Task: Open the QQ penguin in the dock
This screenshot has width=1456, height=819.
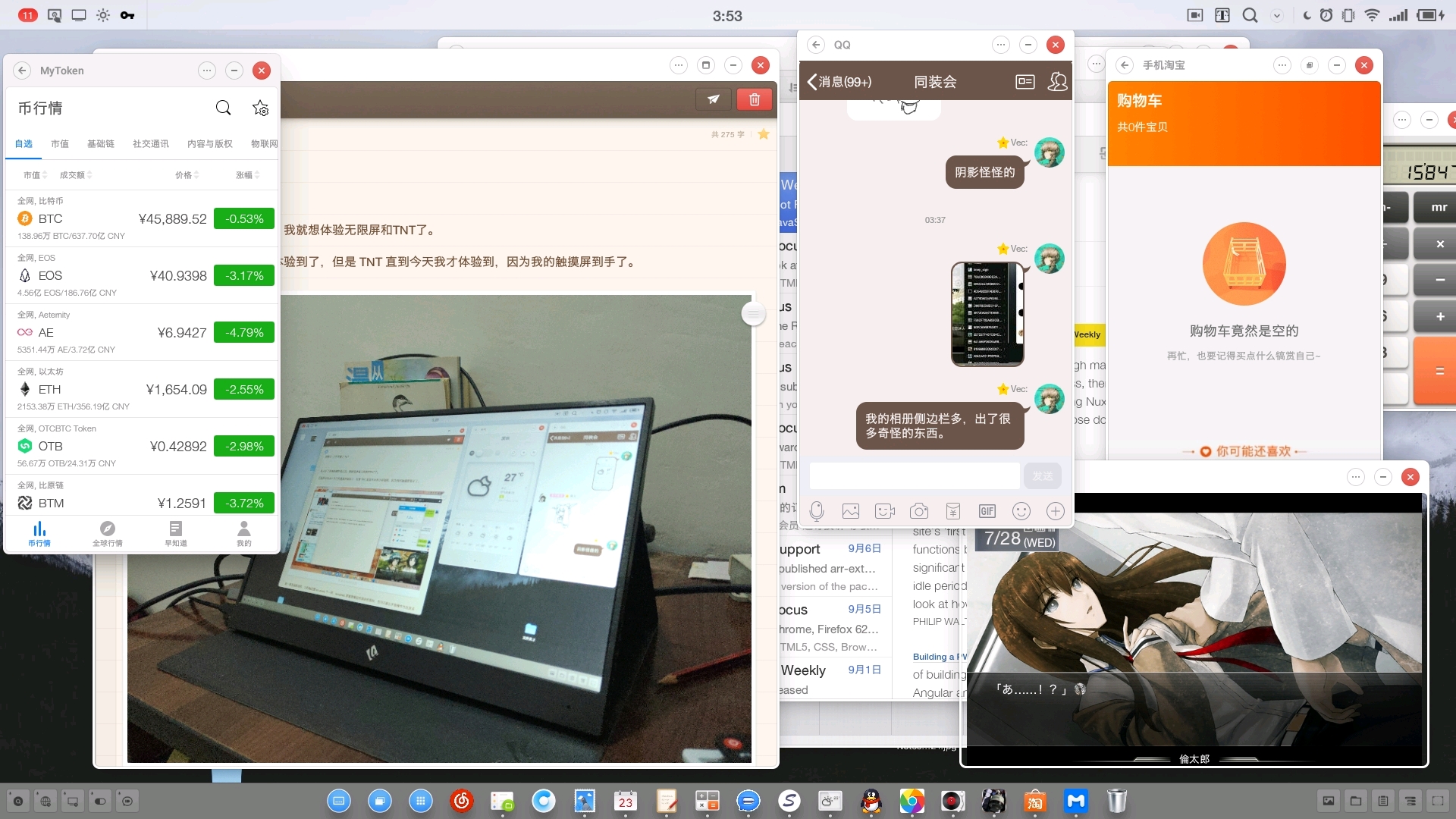Action: pyautogui.click(x=871, y=801)
